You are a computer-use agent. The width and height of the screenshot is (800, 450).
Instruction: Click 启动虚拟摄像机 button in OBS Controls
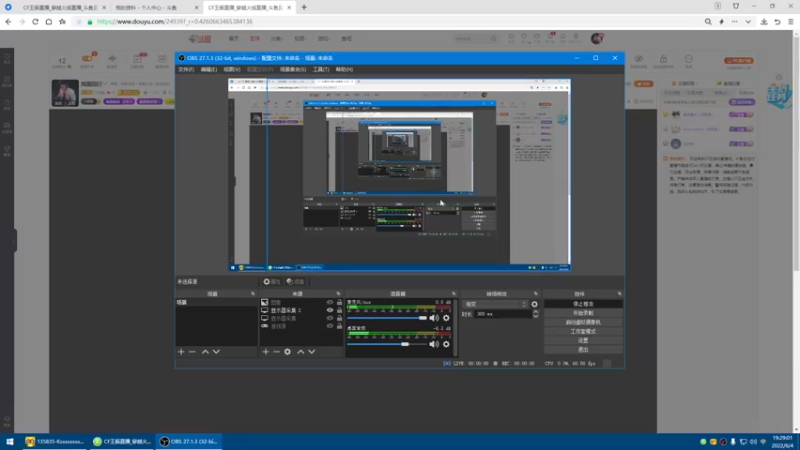pos(583,322)
